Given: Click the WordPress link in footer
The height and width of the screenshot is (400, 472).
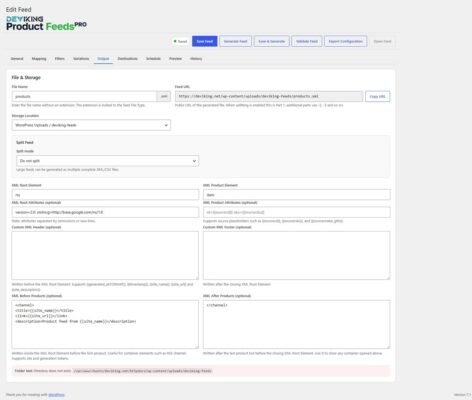Looking at the screenshot, I should 56,395.
